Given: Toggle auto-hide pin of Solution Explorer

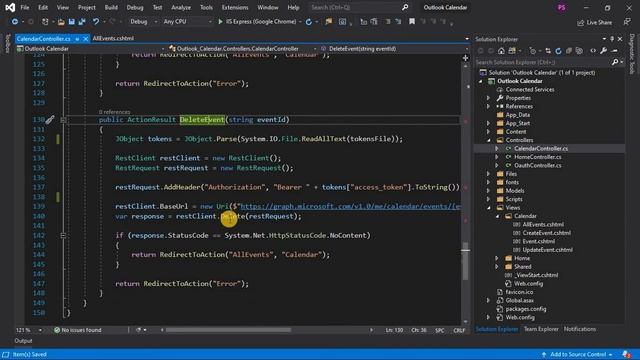Looking at the screenshot, I should (x=612, y=39).
